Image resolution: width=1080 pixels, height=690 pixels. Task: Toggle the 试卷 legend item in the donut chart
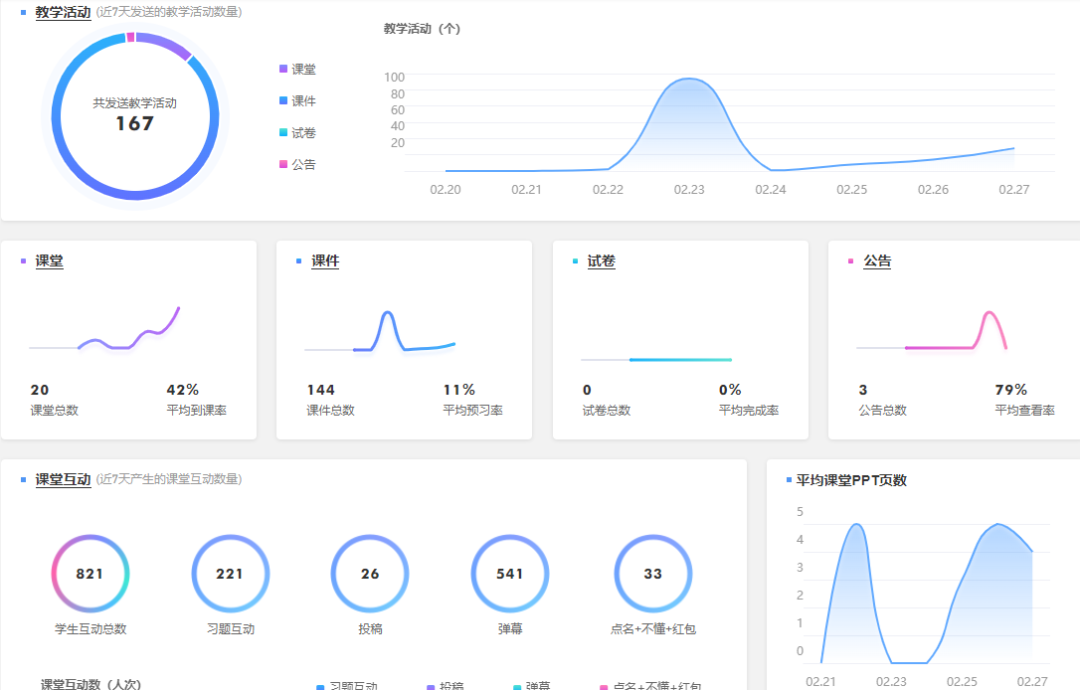(x=298, y=133)
